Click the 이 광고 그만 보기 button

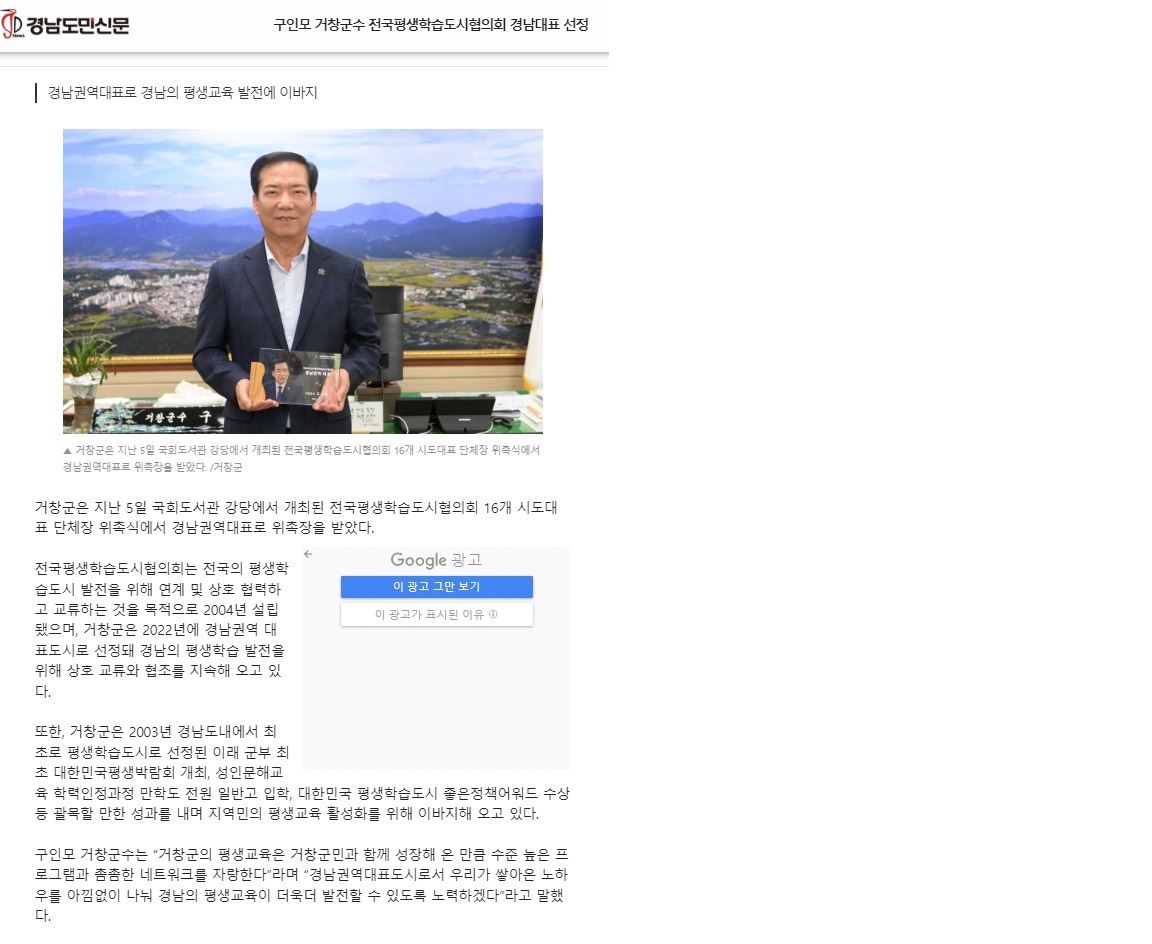[x=436, y=586]
